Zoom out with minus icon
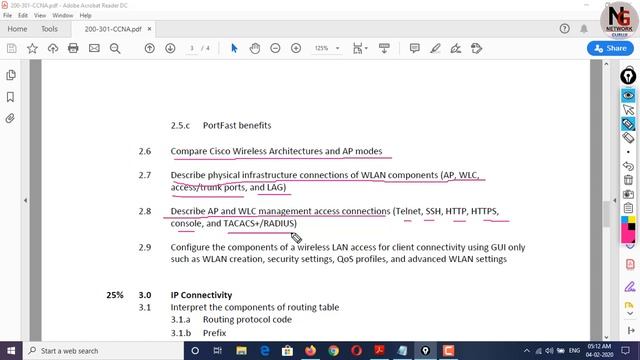Screen dimensions: 640x360 (276, 49)
